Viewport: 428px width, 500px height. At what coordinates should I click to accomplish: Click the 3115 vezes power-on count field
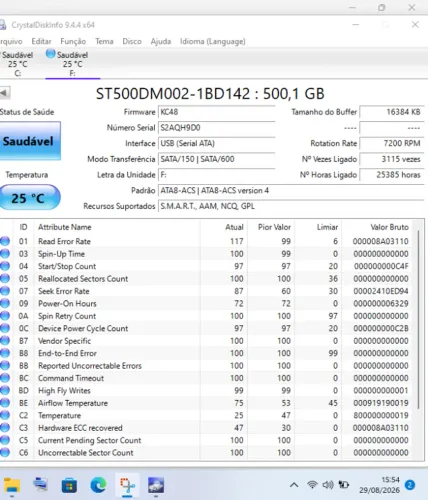392,159
